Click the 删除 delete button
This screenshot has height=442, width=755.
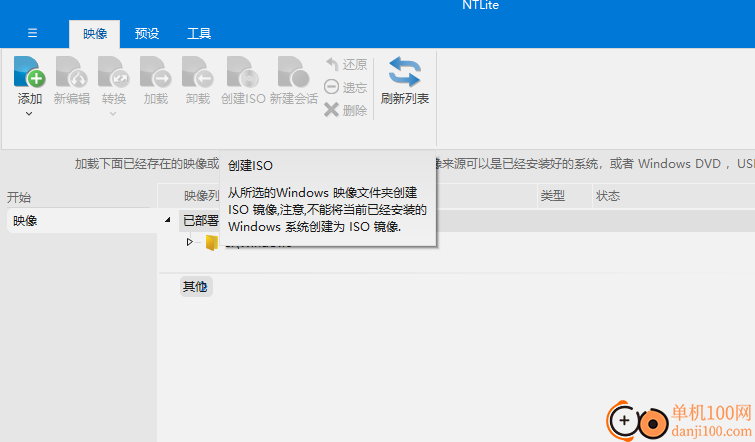(346, 110)
